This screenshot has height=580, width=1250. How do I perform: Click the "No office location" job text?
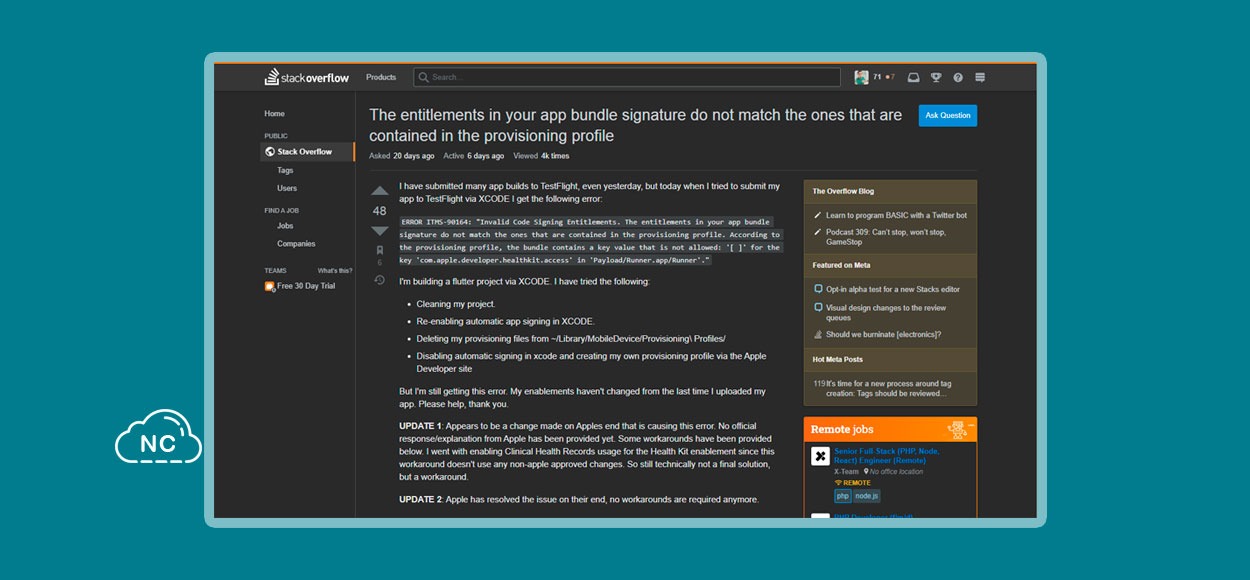point(893,471)
